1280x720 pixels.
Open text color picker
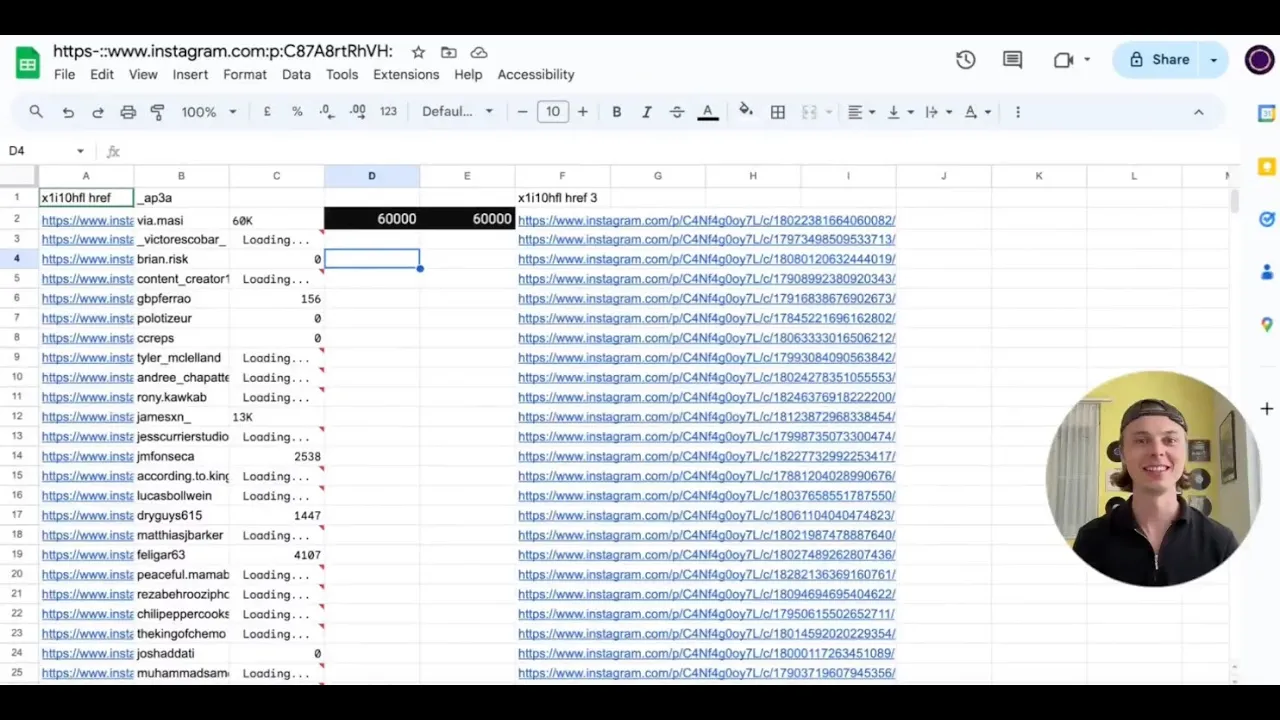pos(708,112)
